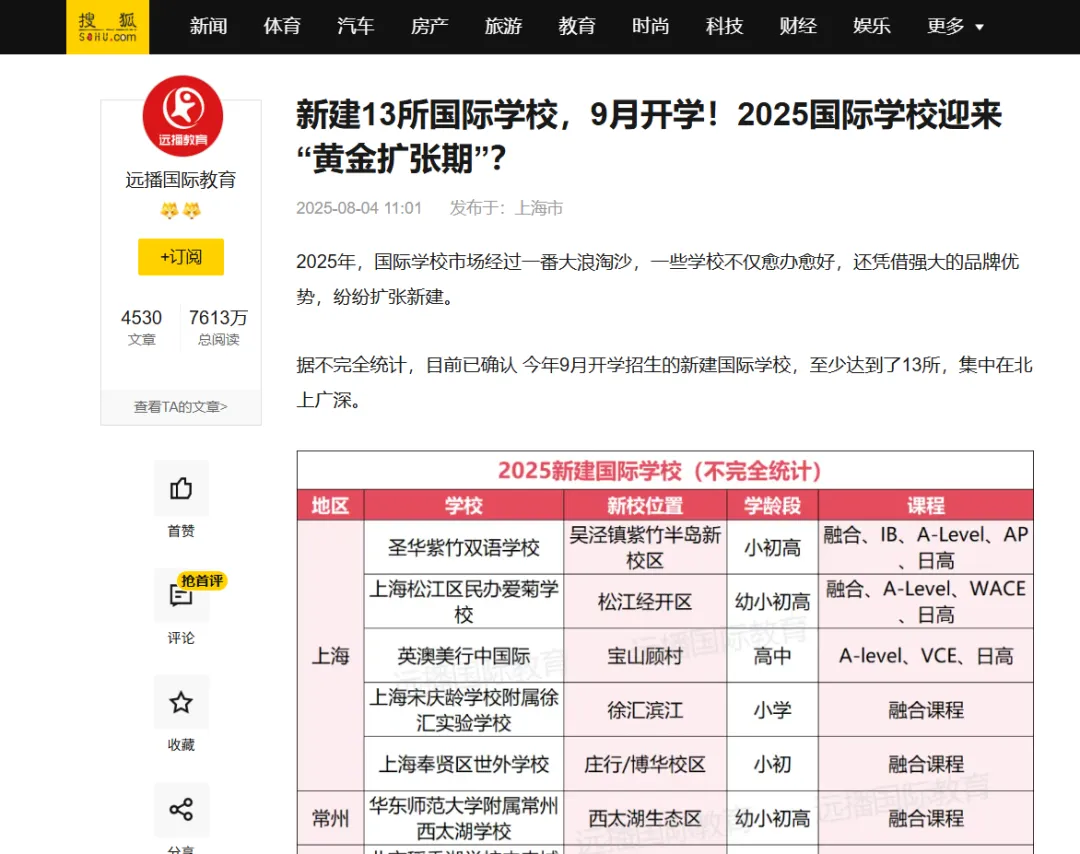Open the 旅游 navigation tab
This screenshot has height=854, width=1080.
coord(503,26)
